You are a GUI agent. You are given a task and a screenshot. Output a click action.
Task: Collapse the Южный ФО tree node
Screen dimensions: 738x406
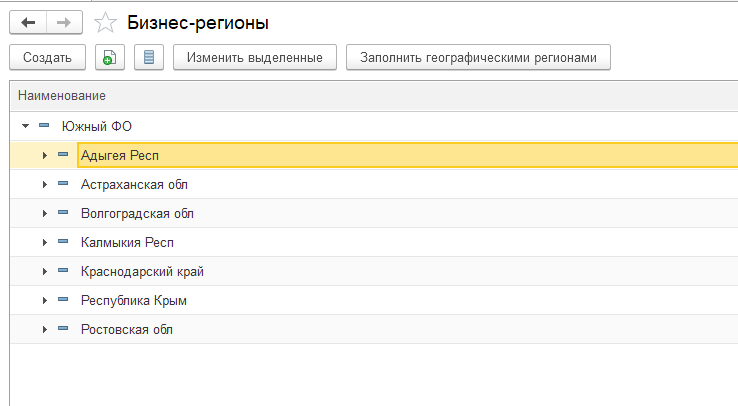click(x=25, y=126)
